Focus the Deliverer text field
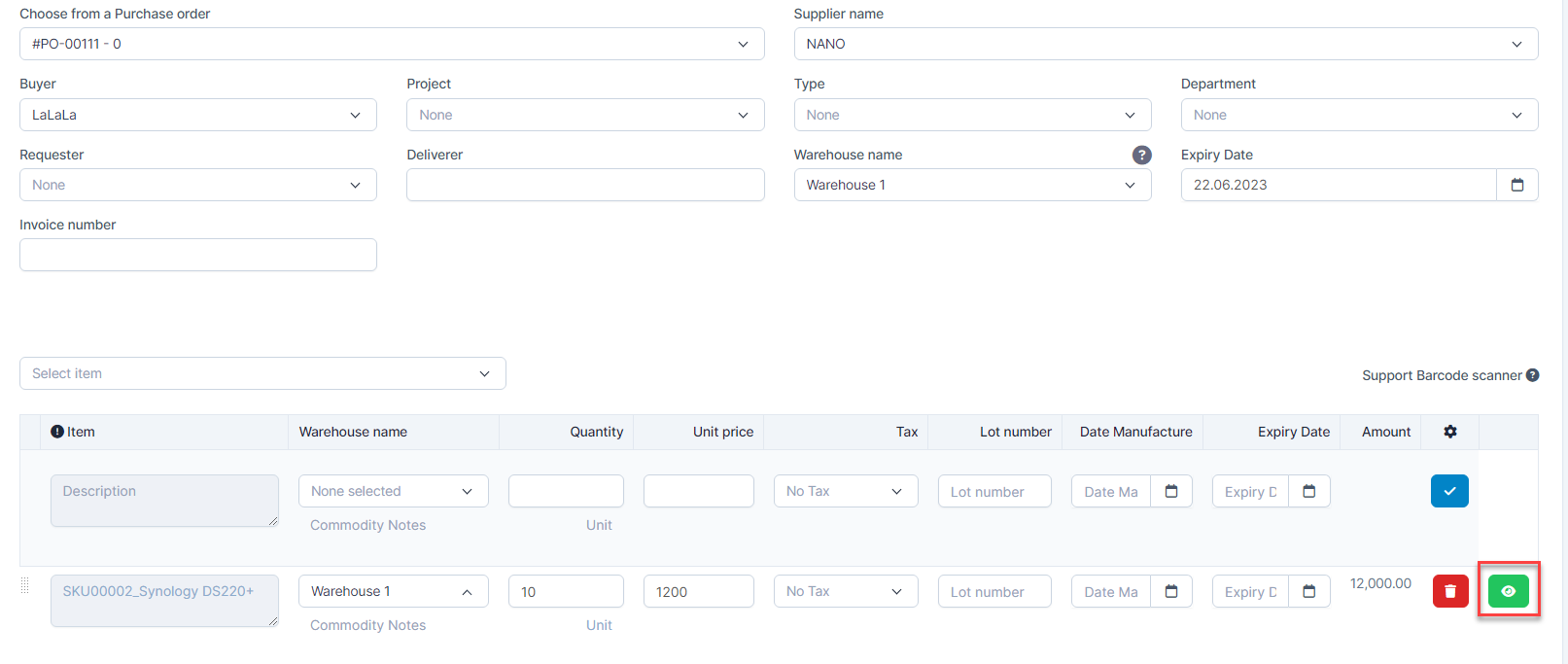This screenshot has width=1568, height=664. point(585,185)
